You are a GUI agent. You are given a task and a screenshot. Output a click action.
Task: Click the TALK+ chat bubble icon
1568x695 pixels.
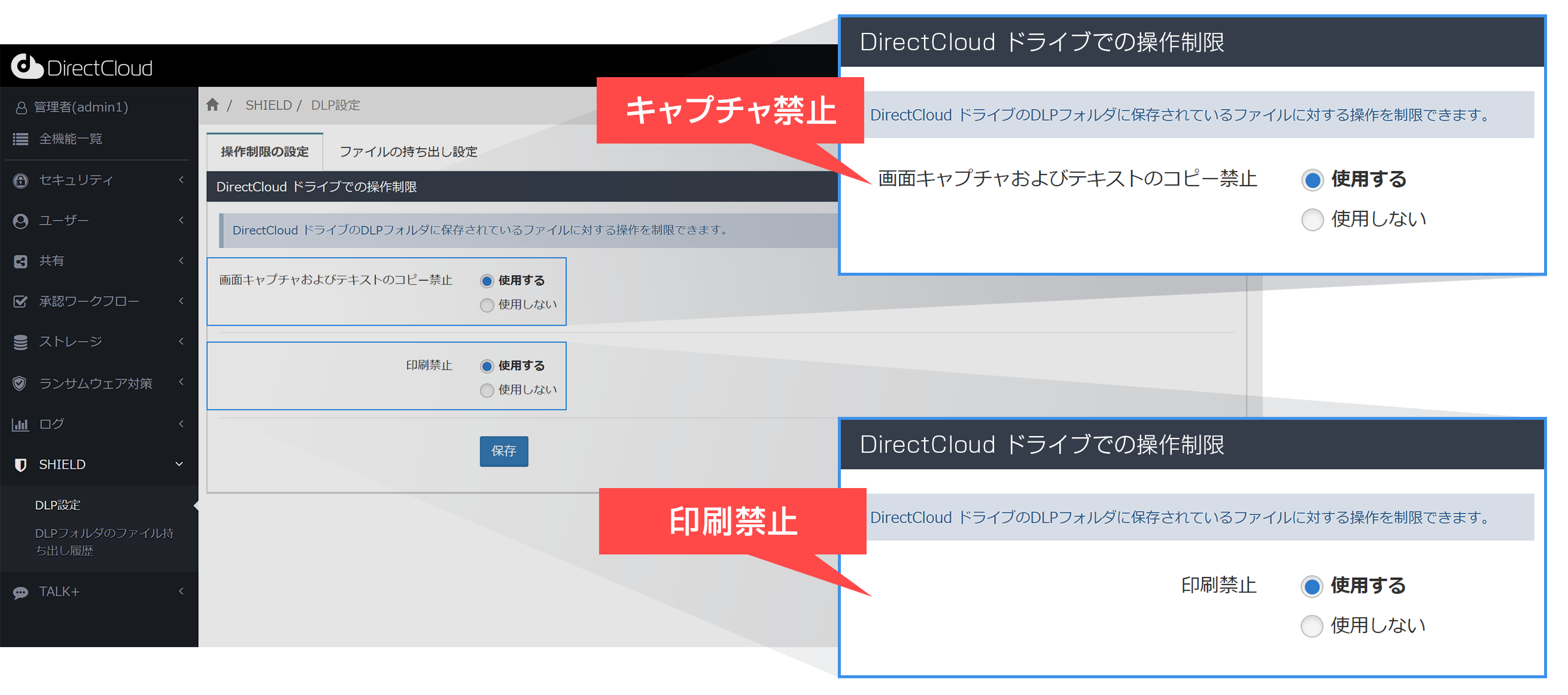coord(21,592)
